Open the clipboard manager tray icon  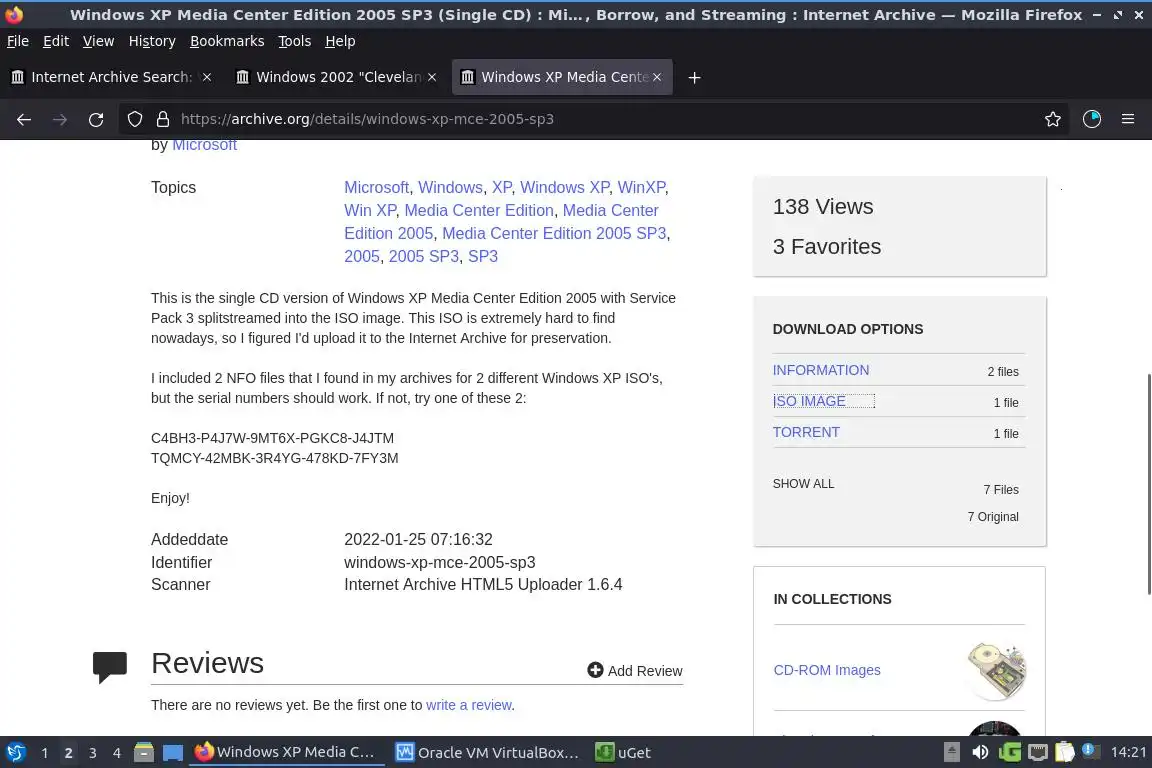point(1065,753)
